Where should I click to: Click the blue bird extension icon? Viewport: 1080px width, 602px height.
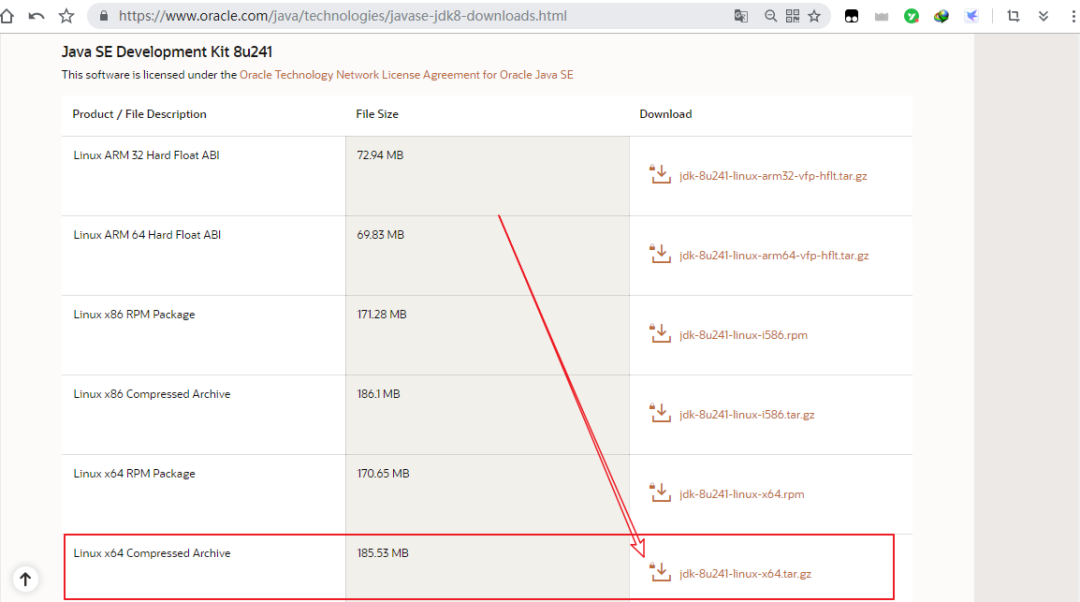(x=972, y=16)
